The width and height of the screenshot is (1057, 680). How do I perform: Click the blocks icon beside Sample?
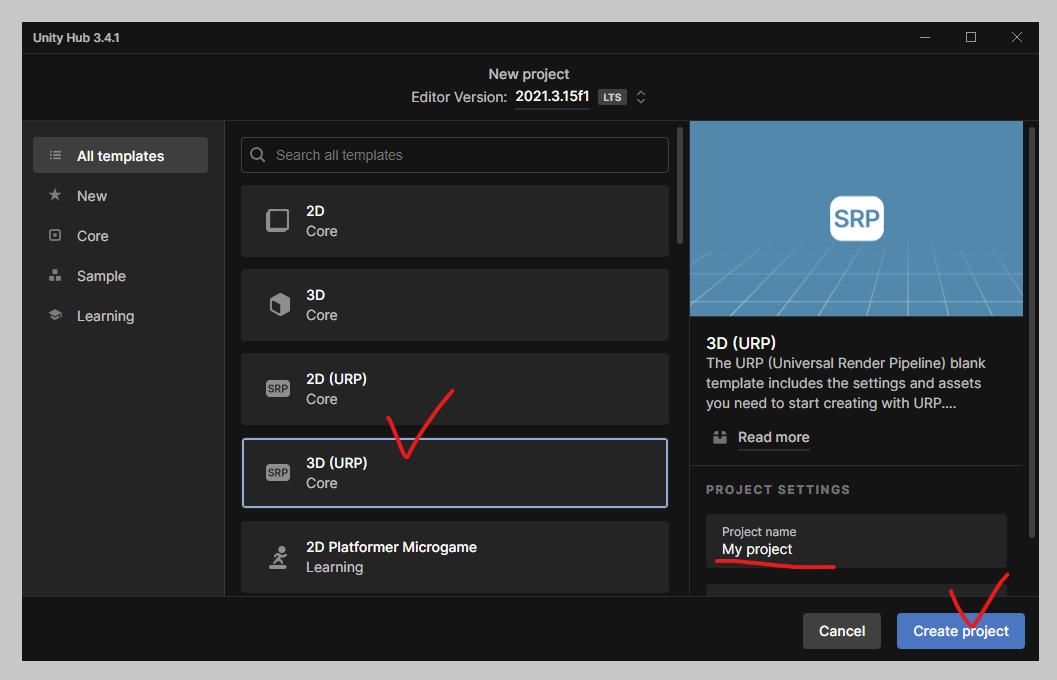coord(55,276)
